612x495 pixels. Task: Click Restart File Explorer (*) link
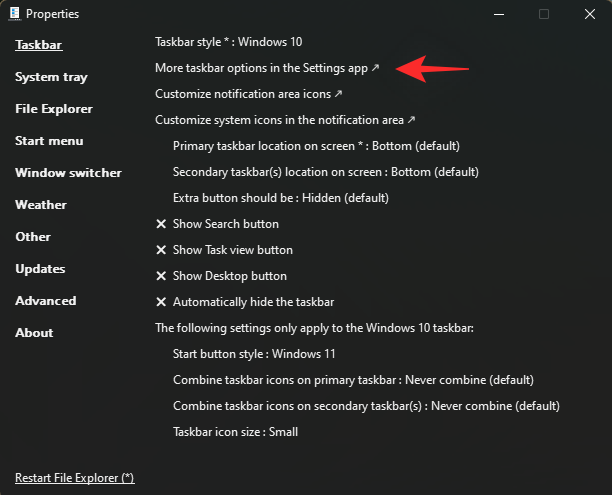point(75,478)
